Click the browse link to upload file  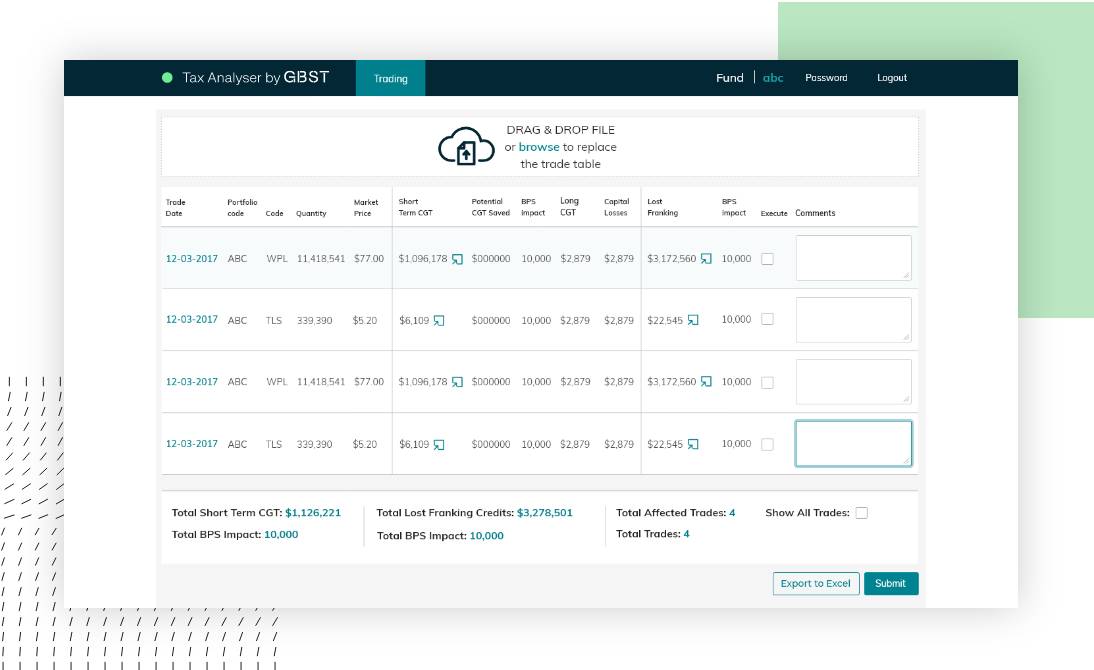539,147
